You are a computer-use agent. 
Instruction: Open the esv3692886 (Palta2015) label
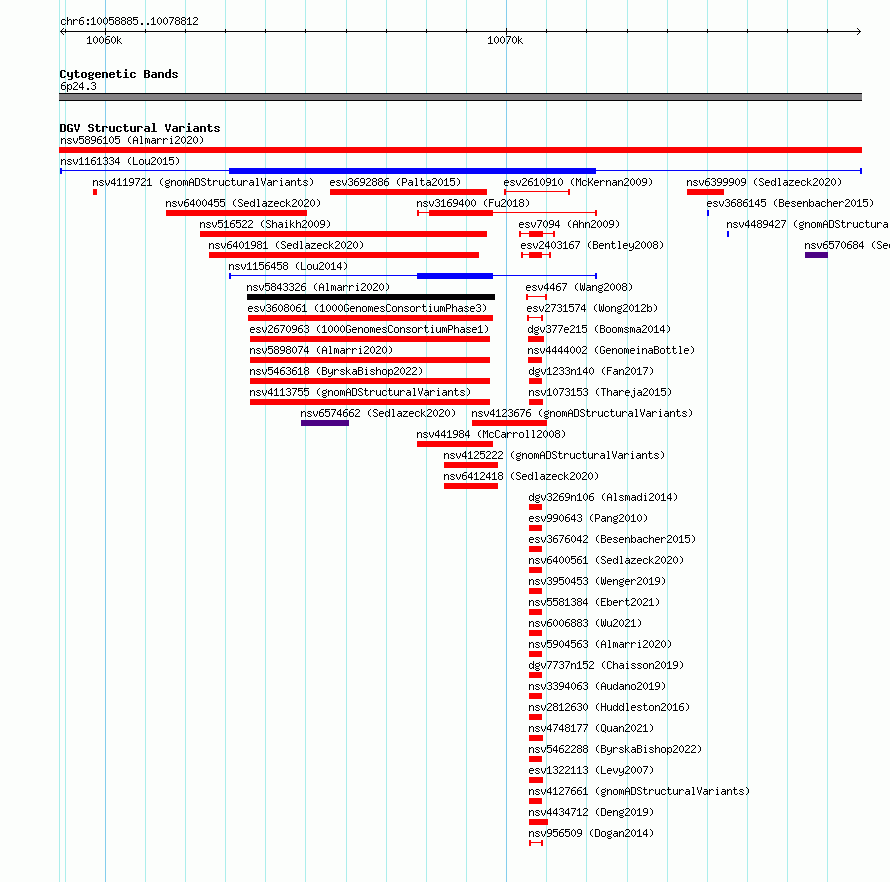395,182
